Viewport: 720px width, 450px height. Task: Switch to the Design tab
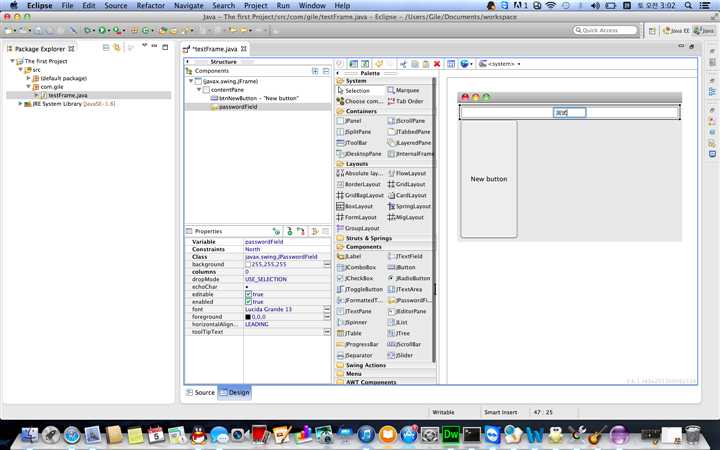(x=235, y=393)
